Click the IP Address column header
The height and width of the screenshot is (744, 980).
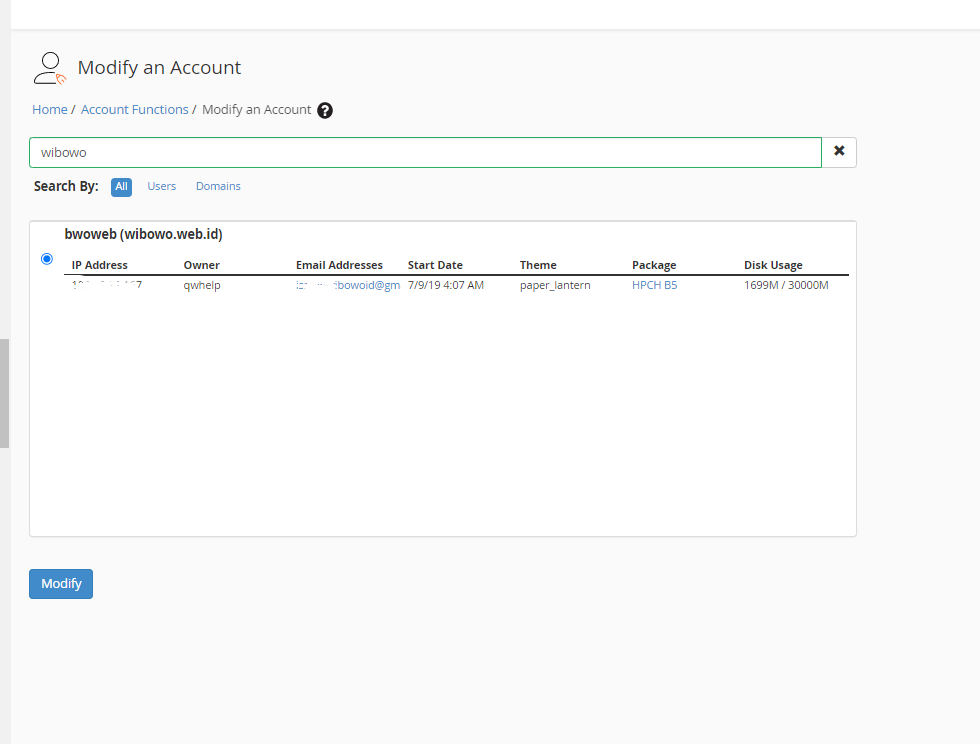(100, 265)
